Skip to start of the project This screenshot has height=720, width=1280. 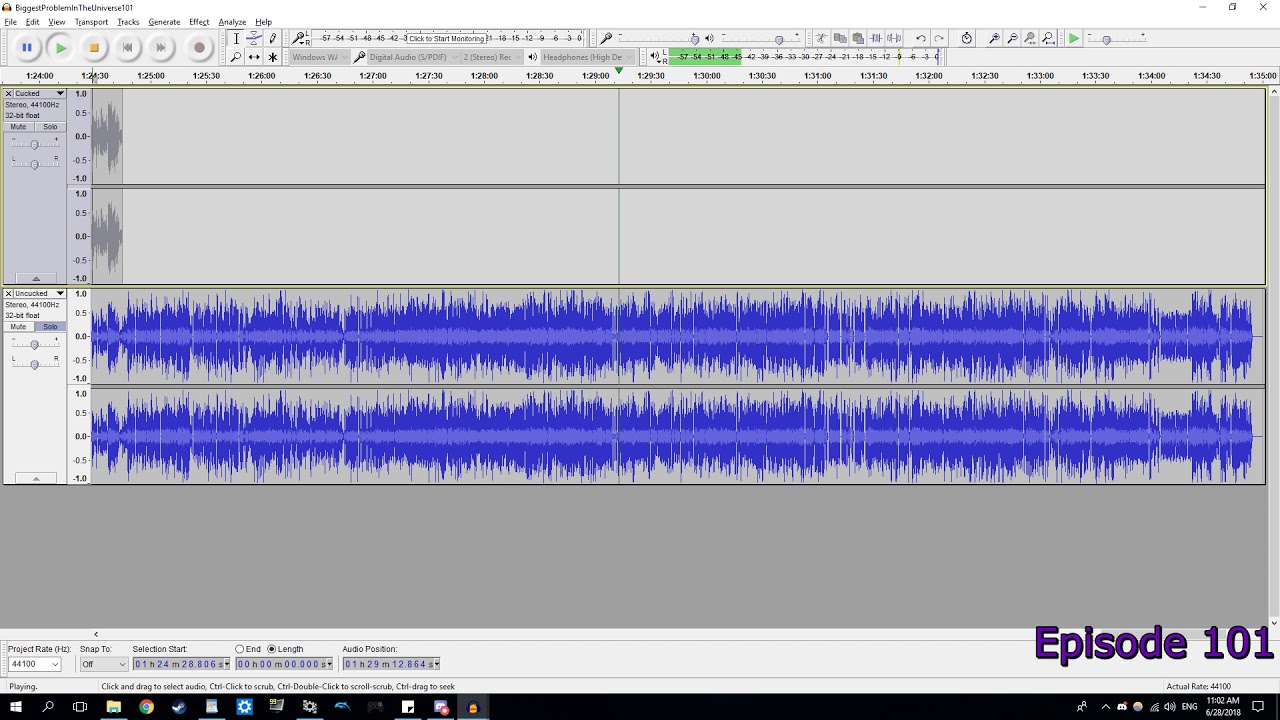coord(127,47)
